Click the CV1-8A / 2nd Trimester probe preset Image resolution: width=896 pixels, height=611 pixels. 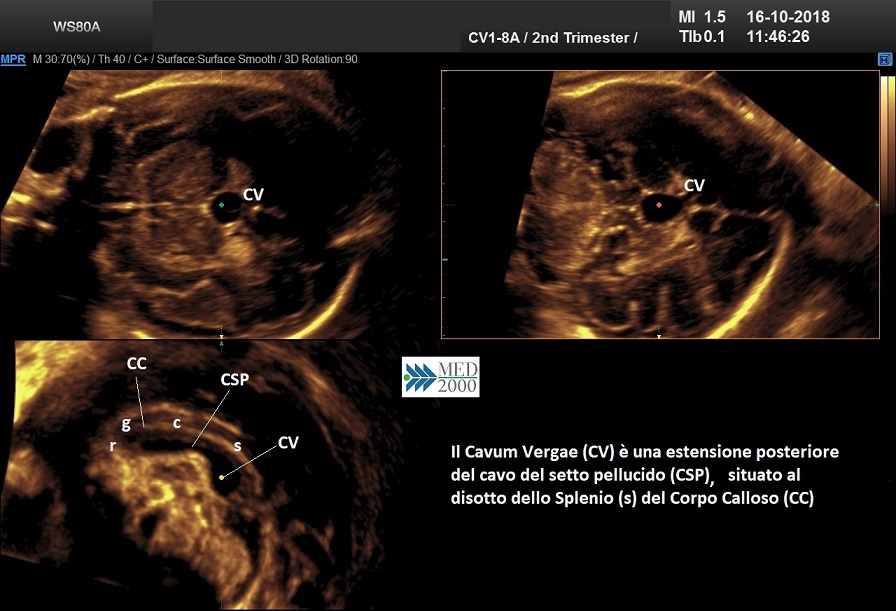coord(552,38)
